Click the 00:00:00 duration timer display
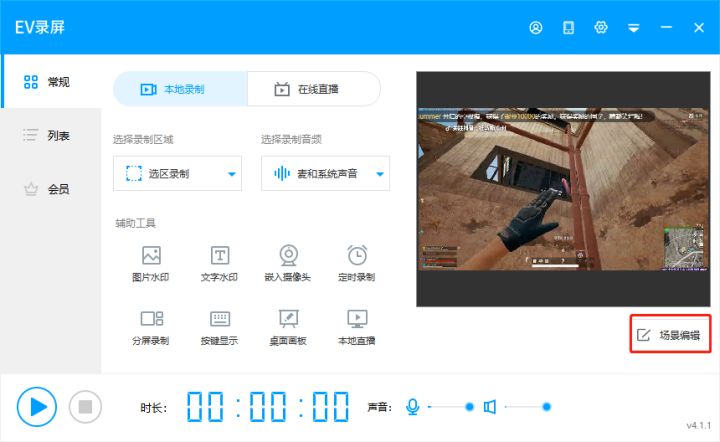This screenshot has width=720, height=442. pyautogui.click(x=267, y=407)
